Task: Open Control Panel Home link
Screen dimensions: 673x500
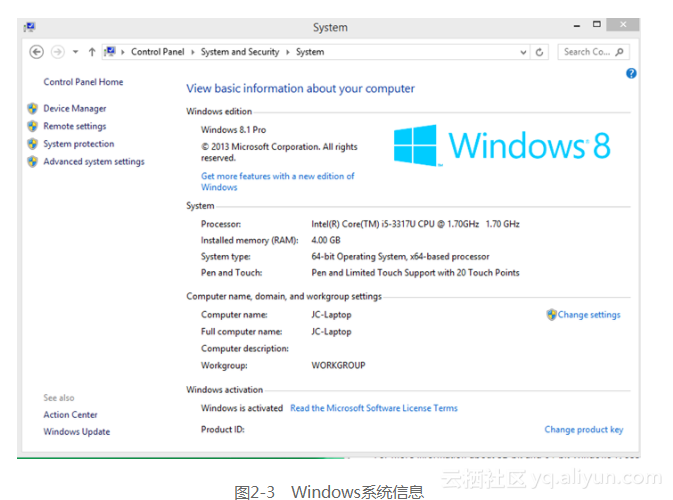Action: (83, 82)
